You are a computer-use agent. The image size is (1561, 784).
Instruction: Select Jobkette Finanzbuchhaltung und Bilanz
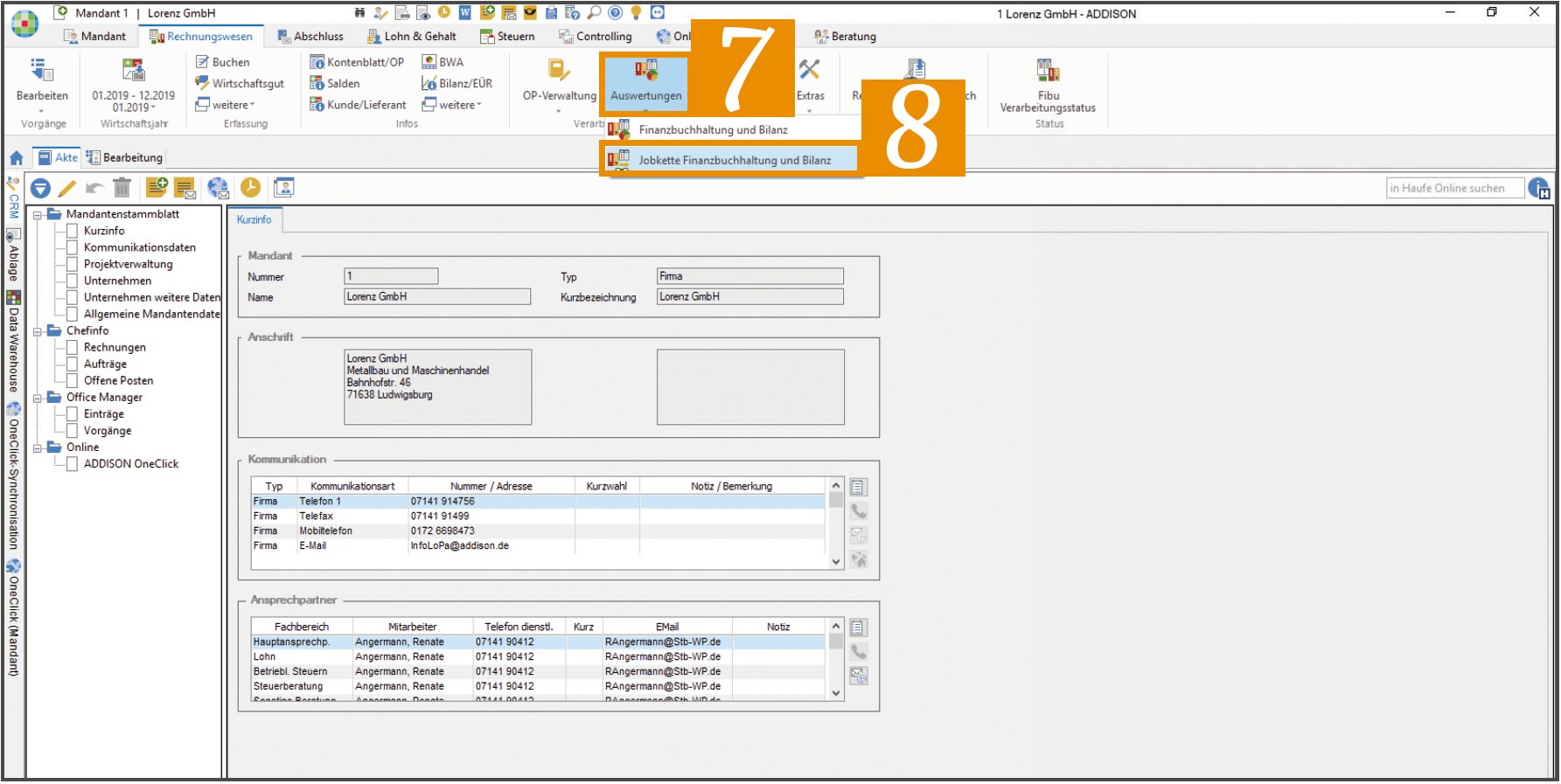731,160
